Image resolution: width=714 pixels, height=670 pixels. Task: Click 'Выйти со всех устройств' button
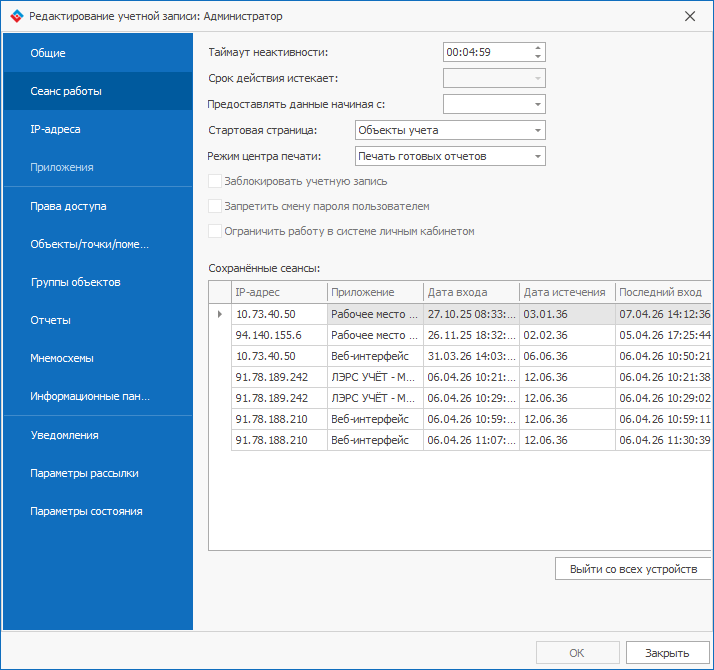(633, 569)
